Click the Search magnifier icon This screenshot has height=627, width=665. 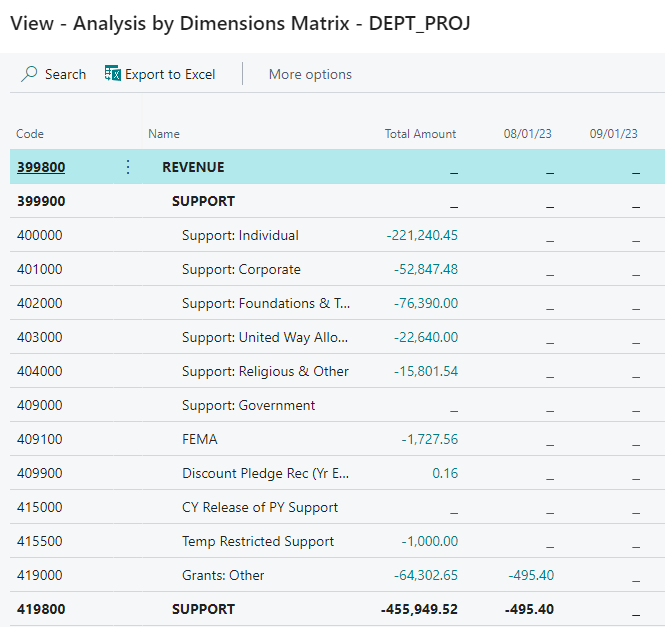(30, 74)
